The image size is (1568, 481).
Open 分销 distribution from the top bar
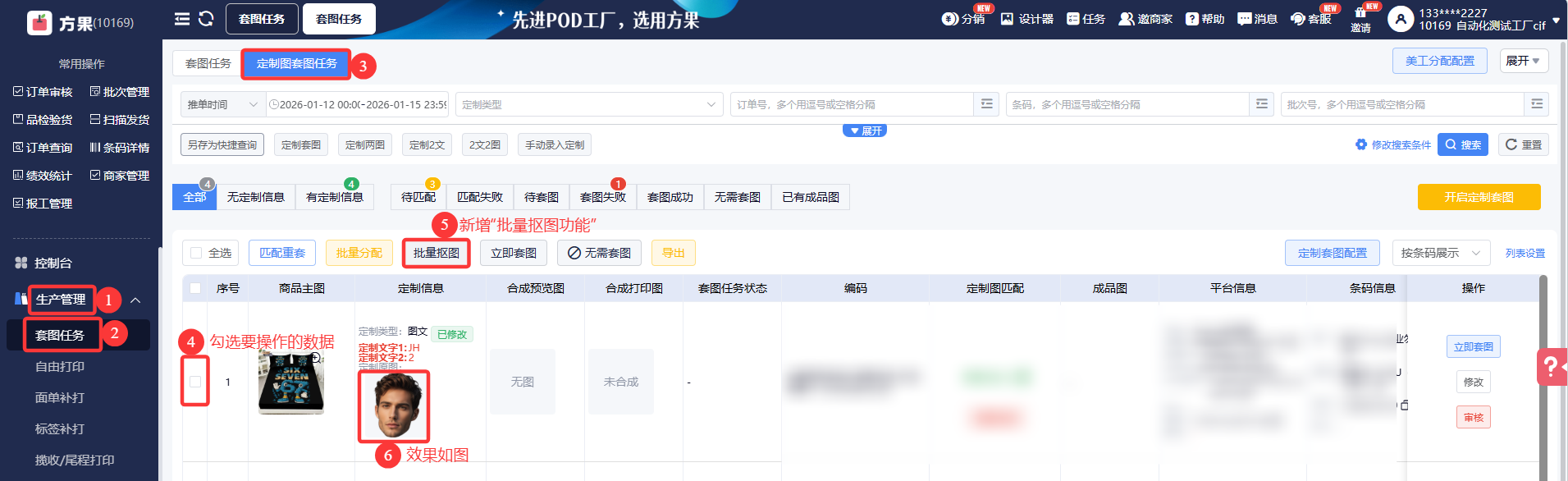[x=963, y=19]
